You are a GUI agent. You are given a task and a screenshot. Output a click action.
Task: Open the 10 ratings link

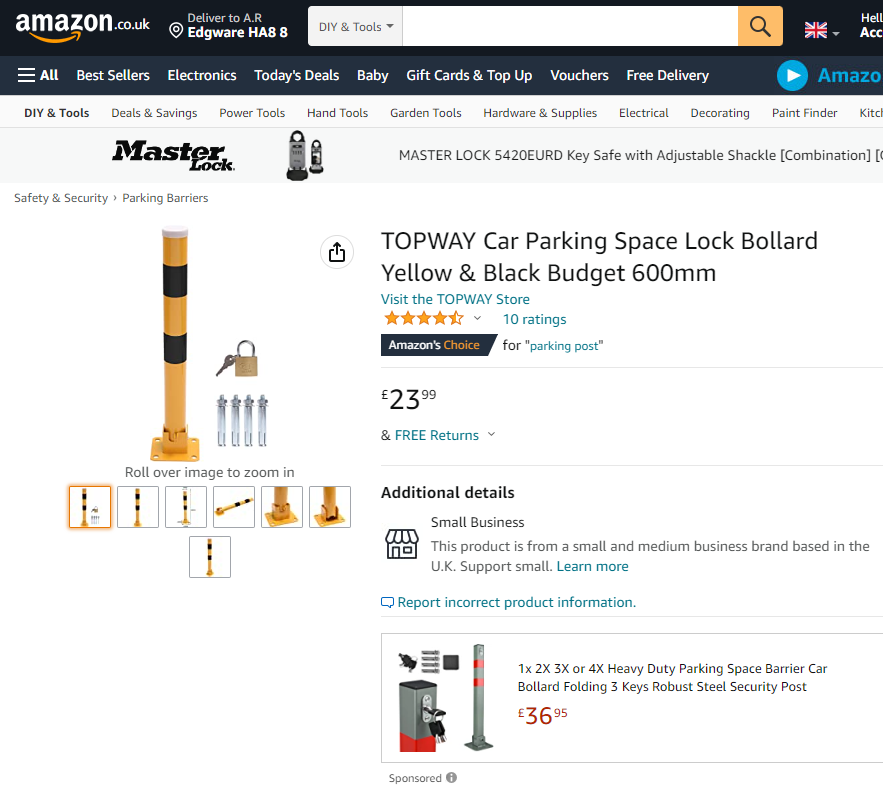[534, 319]
